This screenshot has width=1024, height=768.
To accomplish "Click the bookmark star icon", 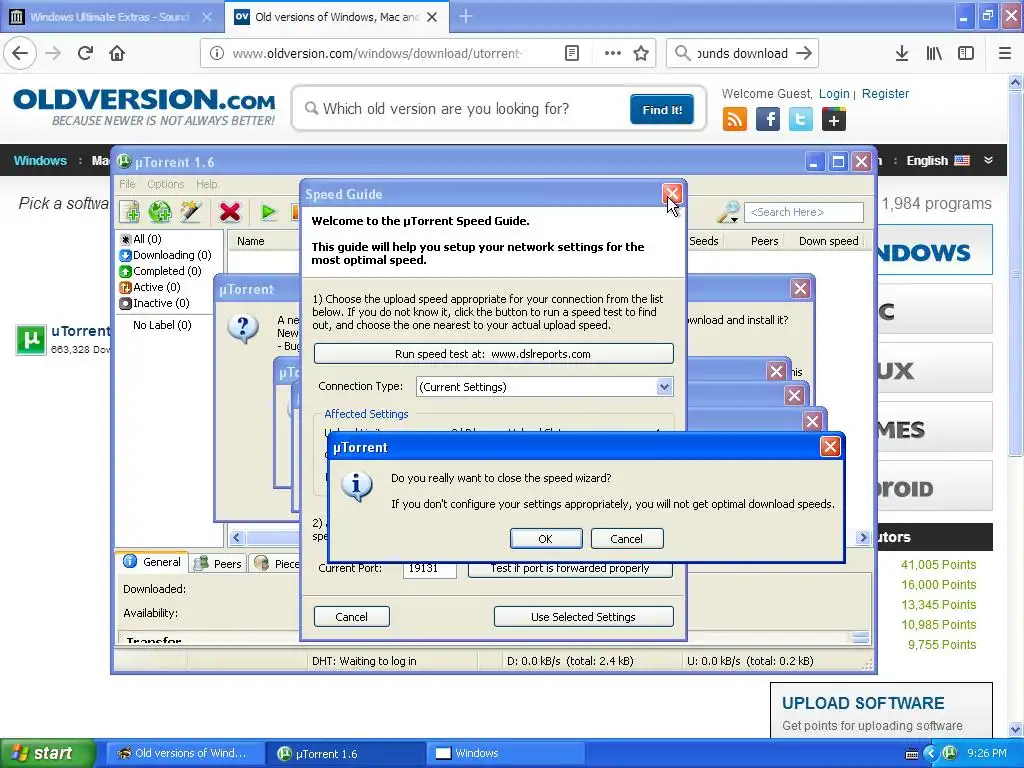I will click(x=641, y=54).
